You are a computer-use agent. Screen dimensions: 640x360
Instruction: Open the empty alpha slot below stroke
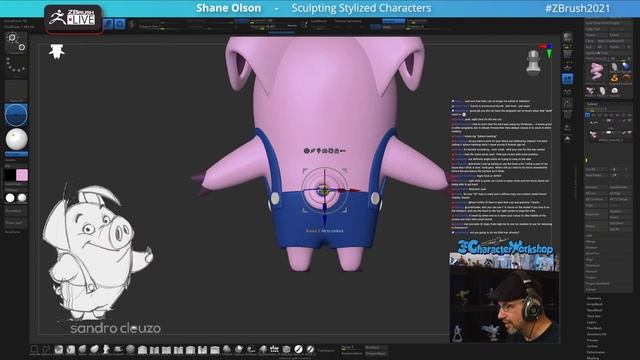[16, 90]
